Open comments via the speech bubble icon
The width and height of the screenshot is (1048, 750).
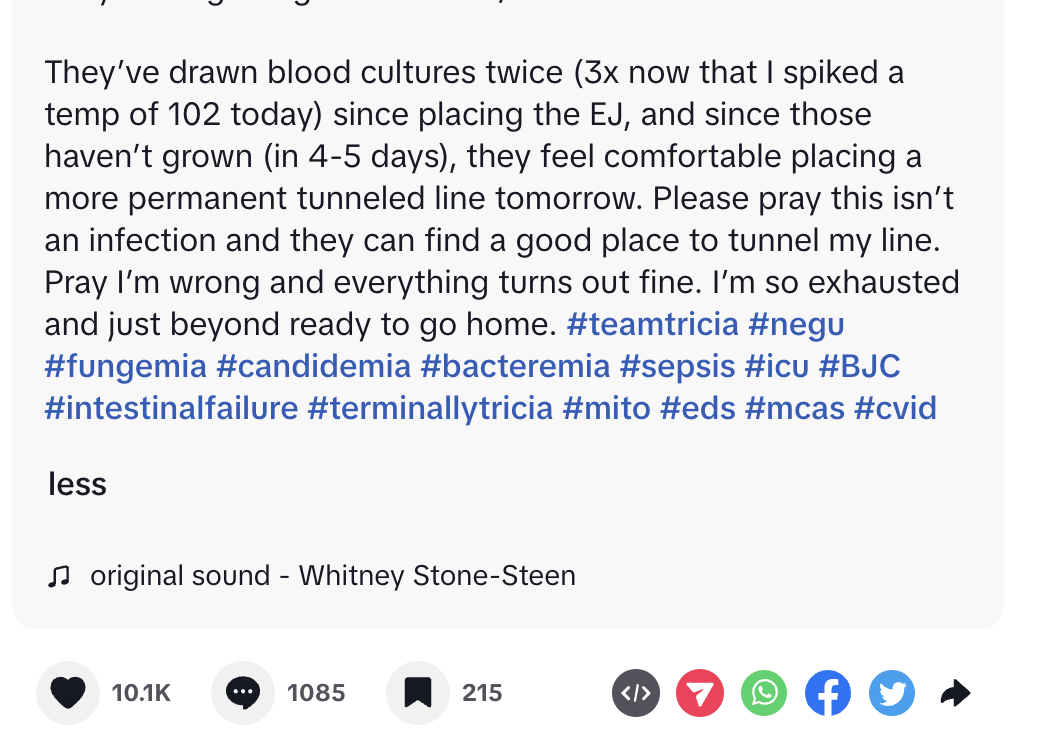coord(243,693)
